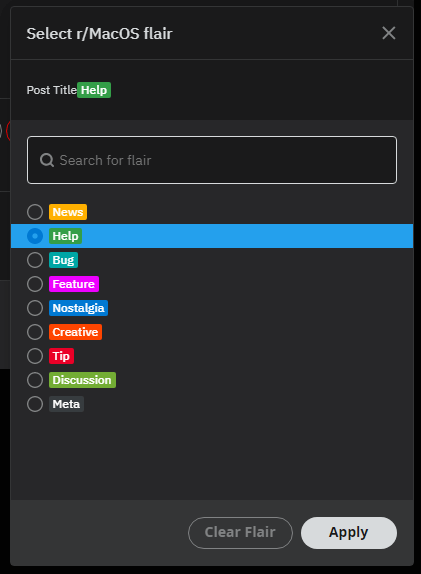The image size is (421, 574).
Task: Click the search magnifier icon
Action: tap(47, 160)
